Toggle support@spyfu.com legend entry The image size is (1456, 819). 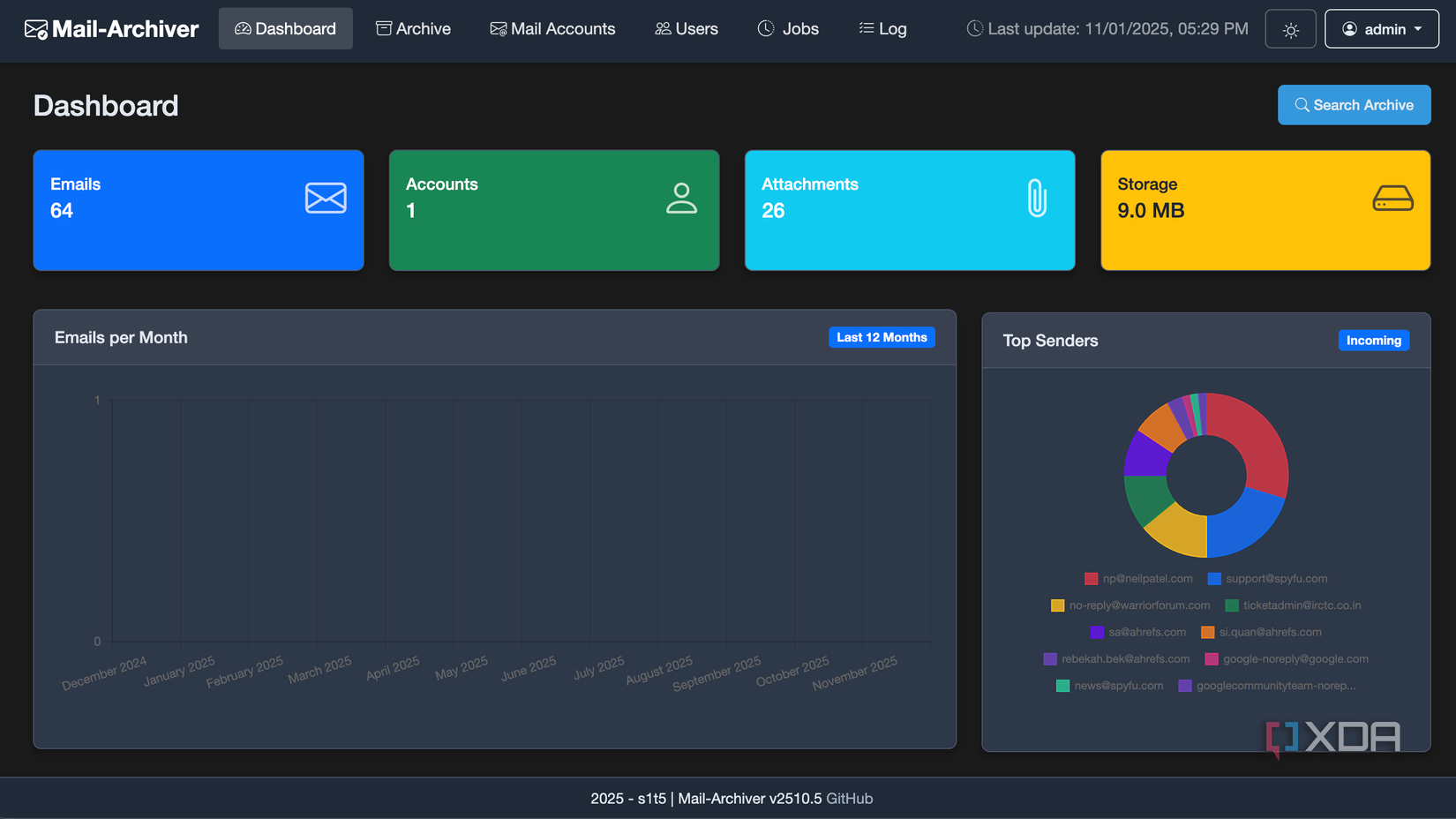tap(1276, 579)
